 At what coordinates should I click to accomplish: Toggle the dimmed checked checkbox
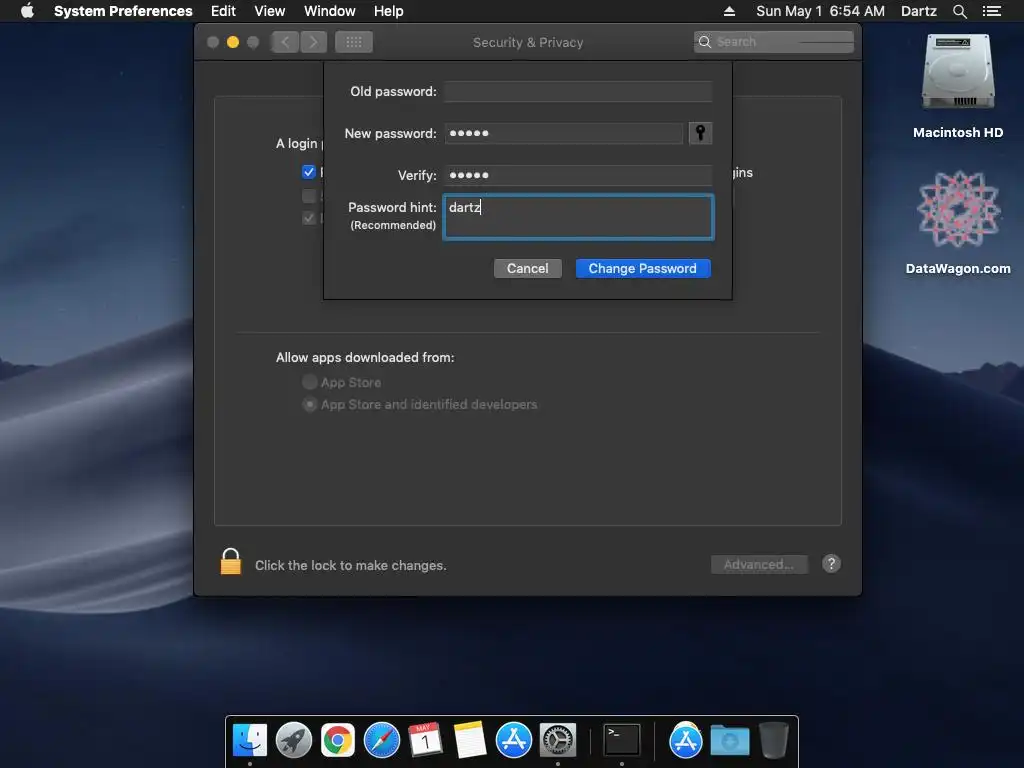(309, 217)
